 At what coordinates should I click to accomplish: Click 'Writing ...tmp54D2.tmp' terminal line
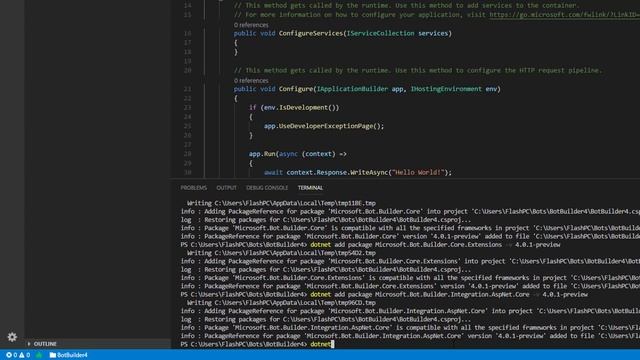click(281, 253)
